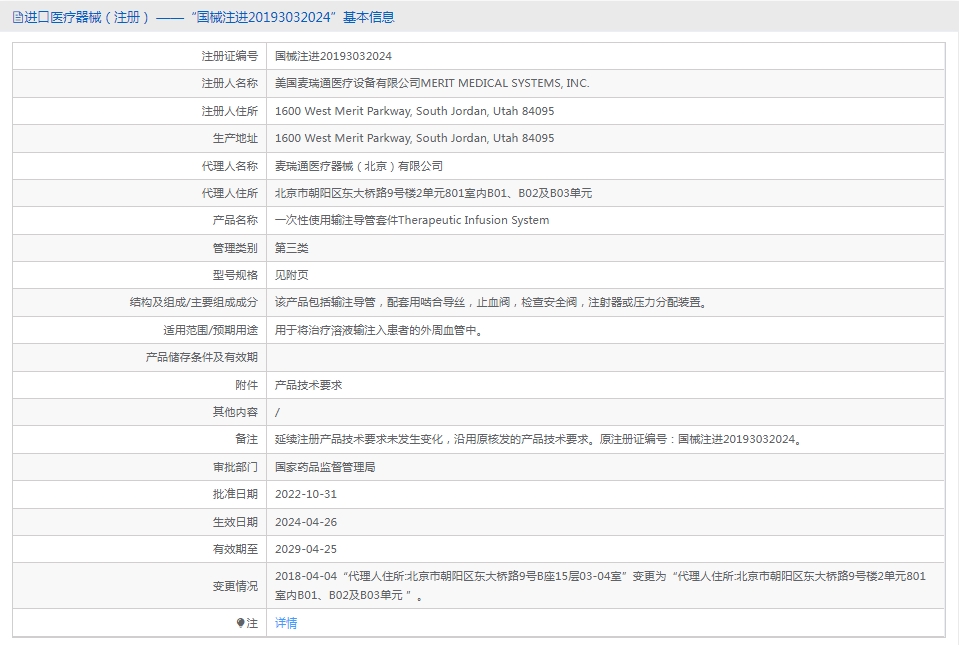
Task: Click approval department 国家药品监督管理局
Action: click(x=325, y=467)
